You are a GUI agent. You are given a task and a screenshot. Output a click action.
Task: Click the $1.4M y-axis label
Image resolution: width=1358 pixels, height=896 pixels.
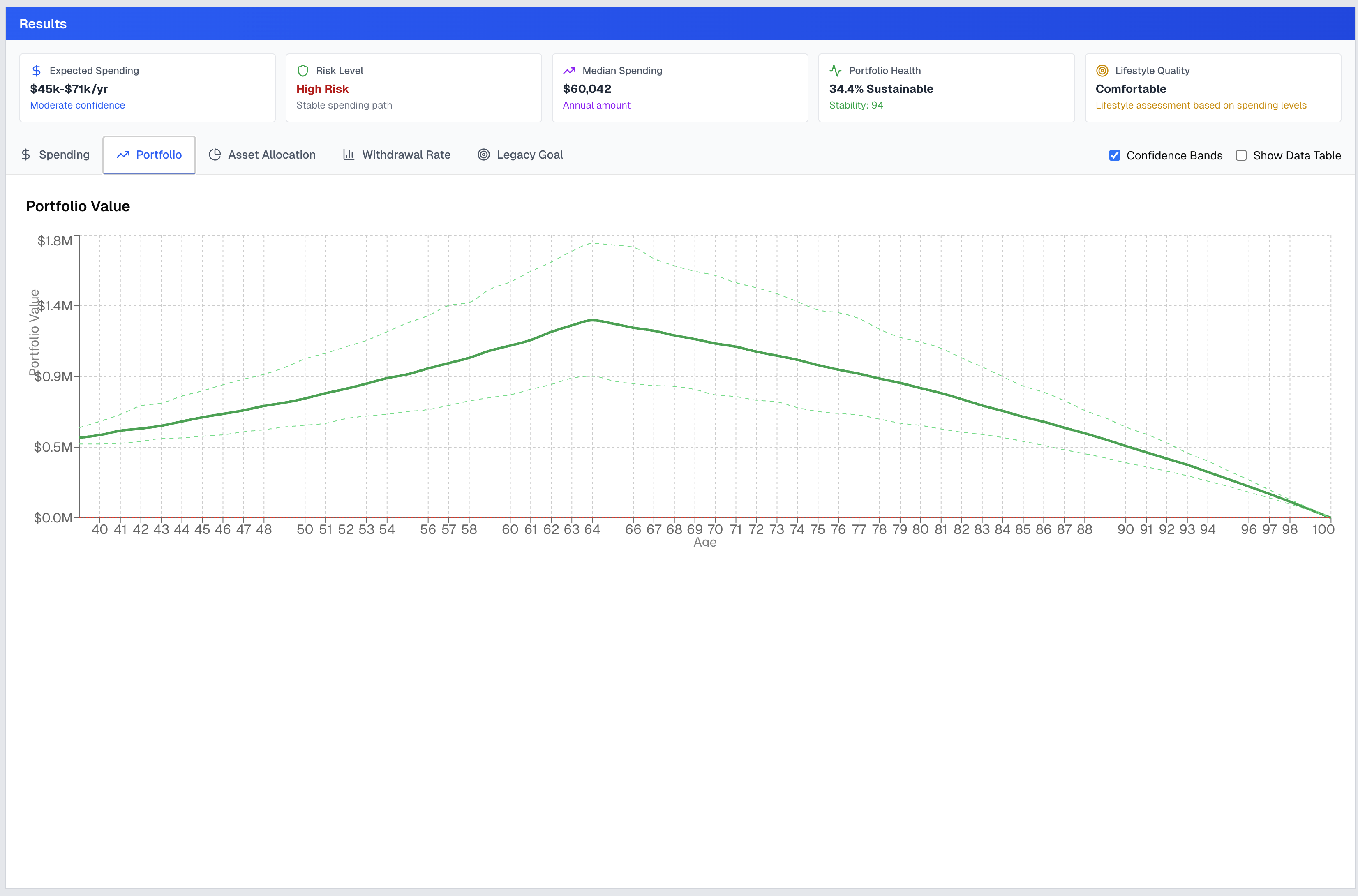55,306
